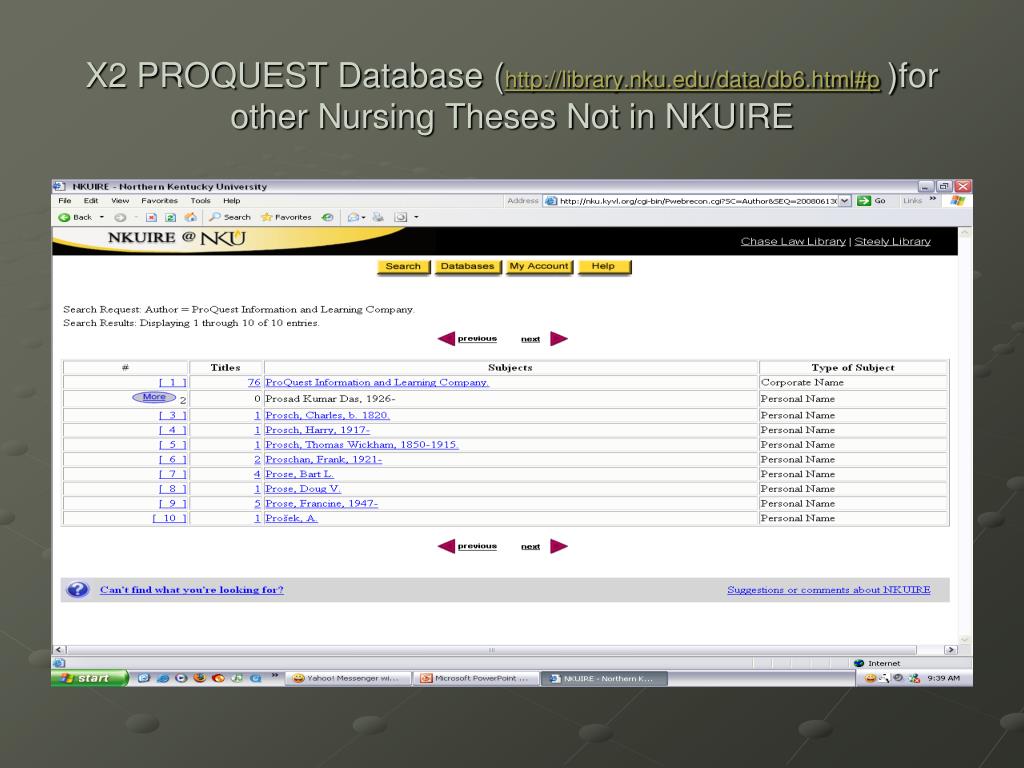Click slide title link library.nku.edu/data/db6.html#p
Viewport: 1024px width, 768px height.
click(x=692, y=80)
